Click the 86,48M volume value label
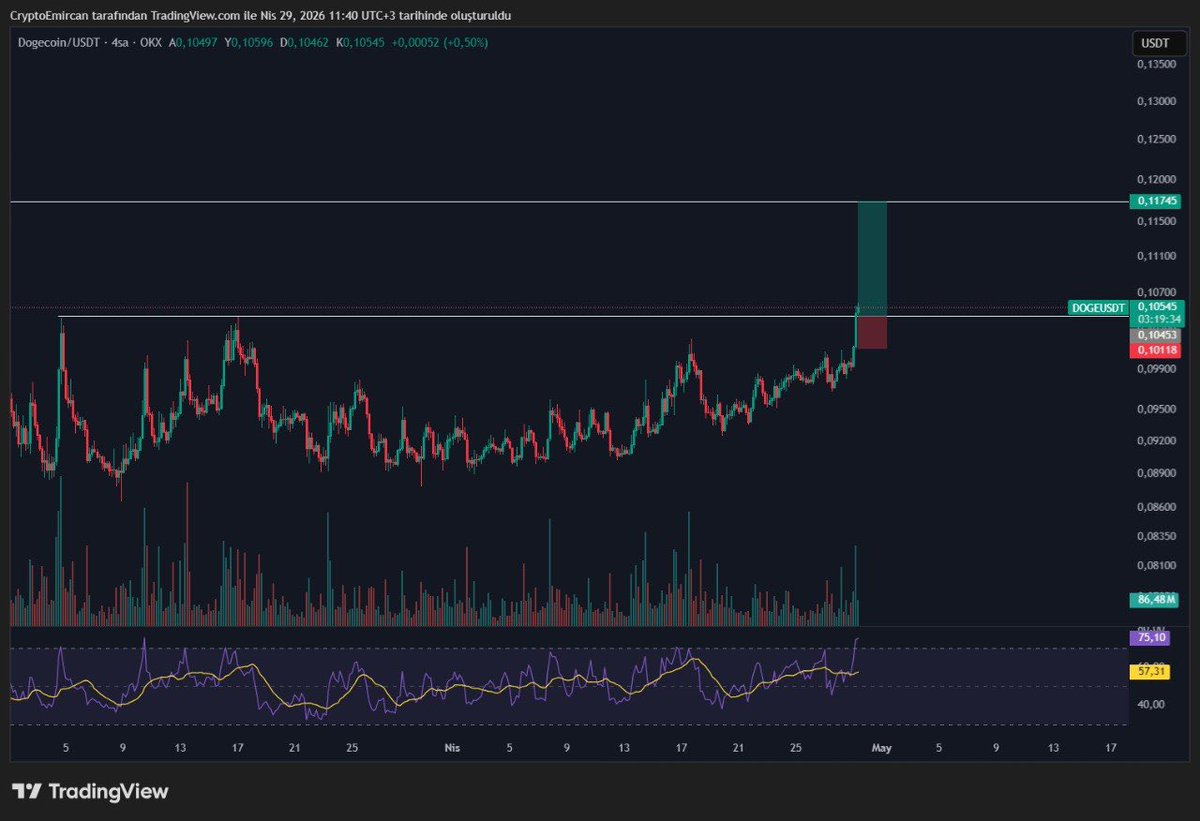The image size is (1200, 821). (x=1154, y=600)
